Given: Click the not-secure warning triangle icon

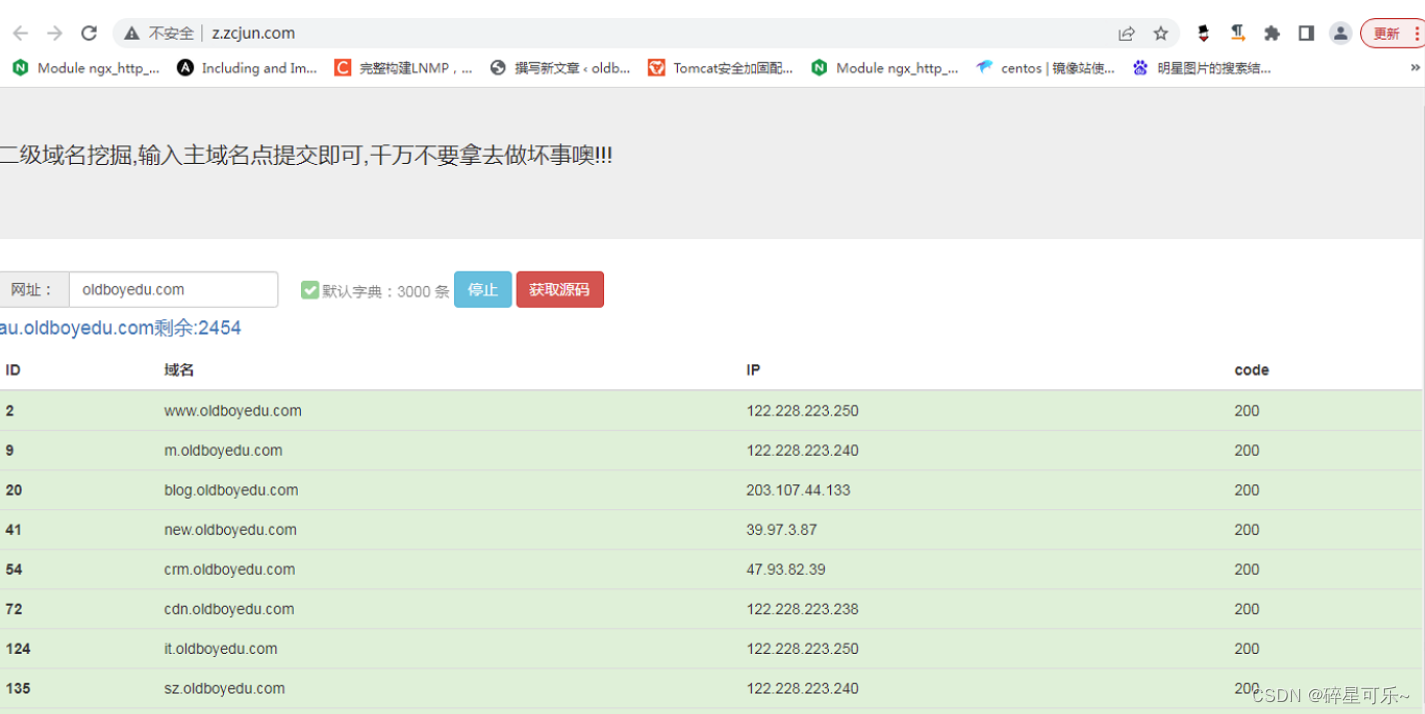Looking at the screenshot, I should tap(131, 33).
